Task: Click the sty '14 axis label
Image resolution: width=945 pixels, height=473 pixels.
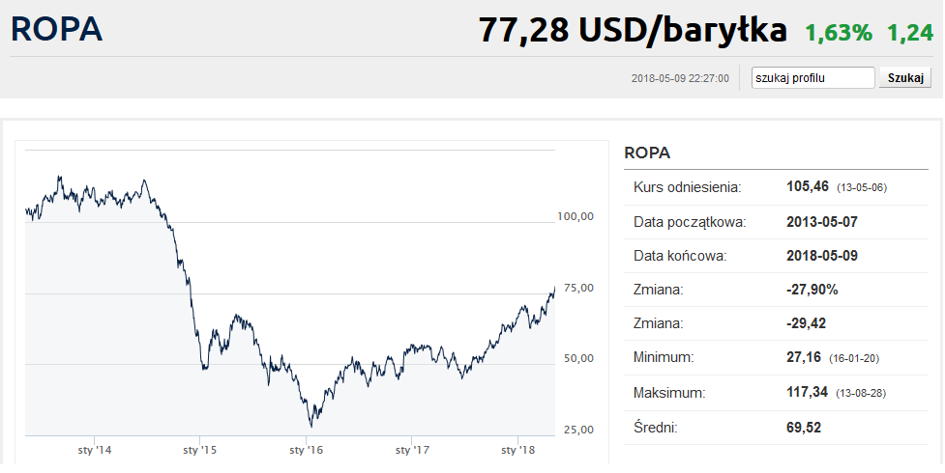Action: click(93, 451)
